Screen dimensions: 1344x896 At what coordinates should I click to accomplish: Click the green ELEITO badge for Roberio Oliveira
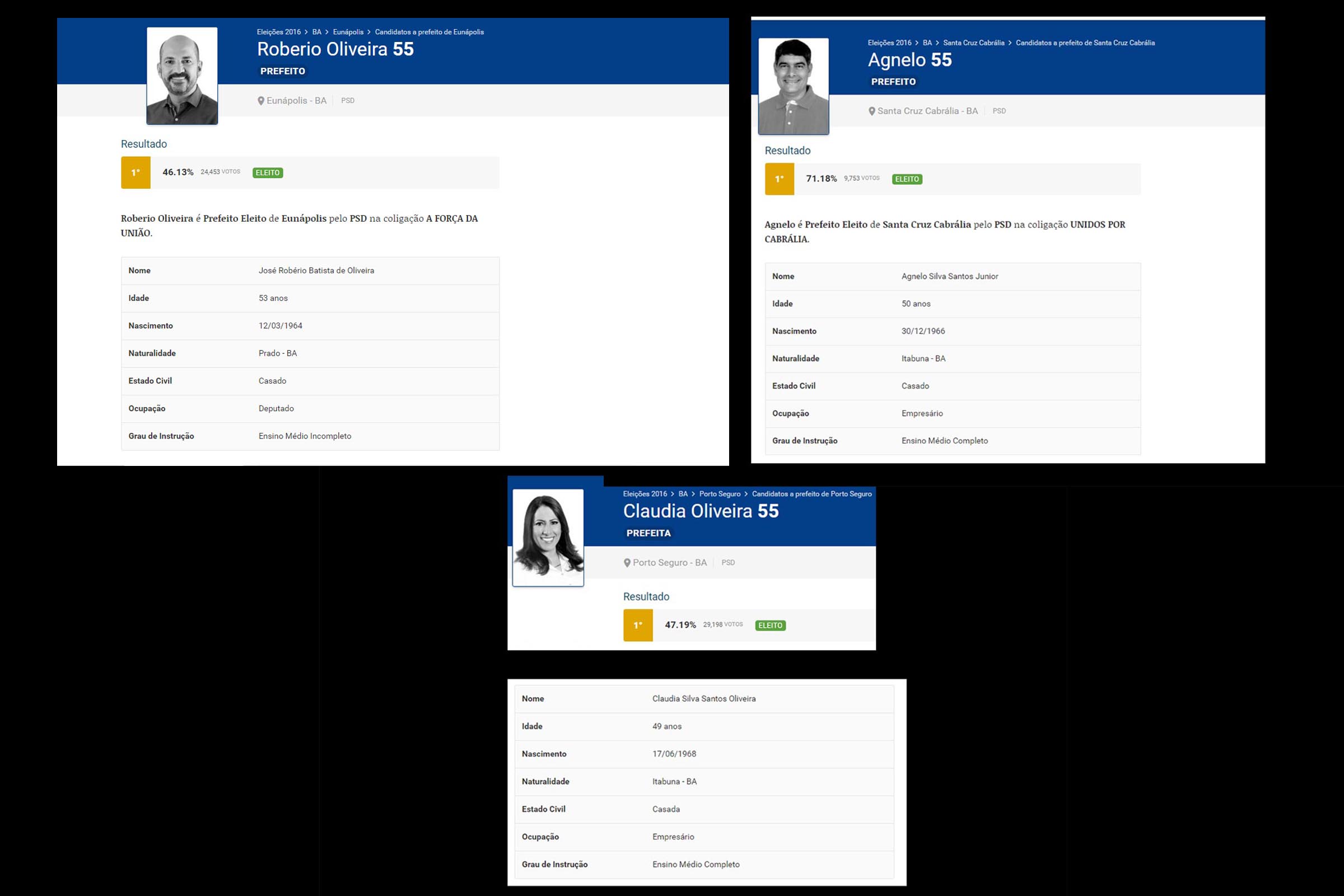pyautogui.click(x=268, y=172)
